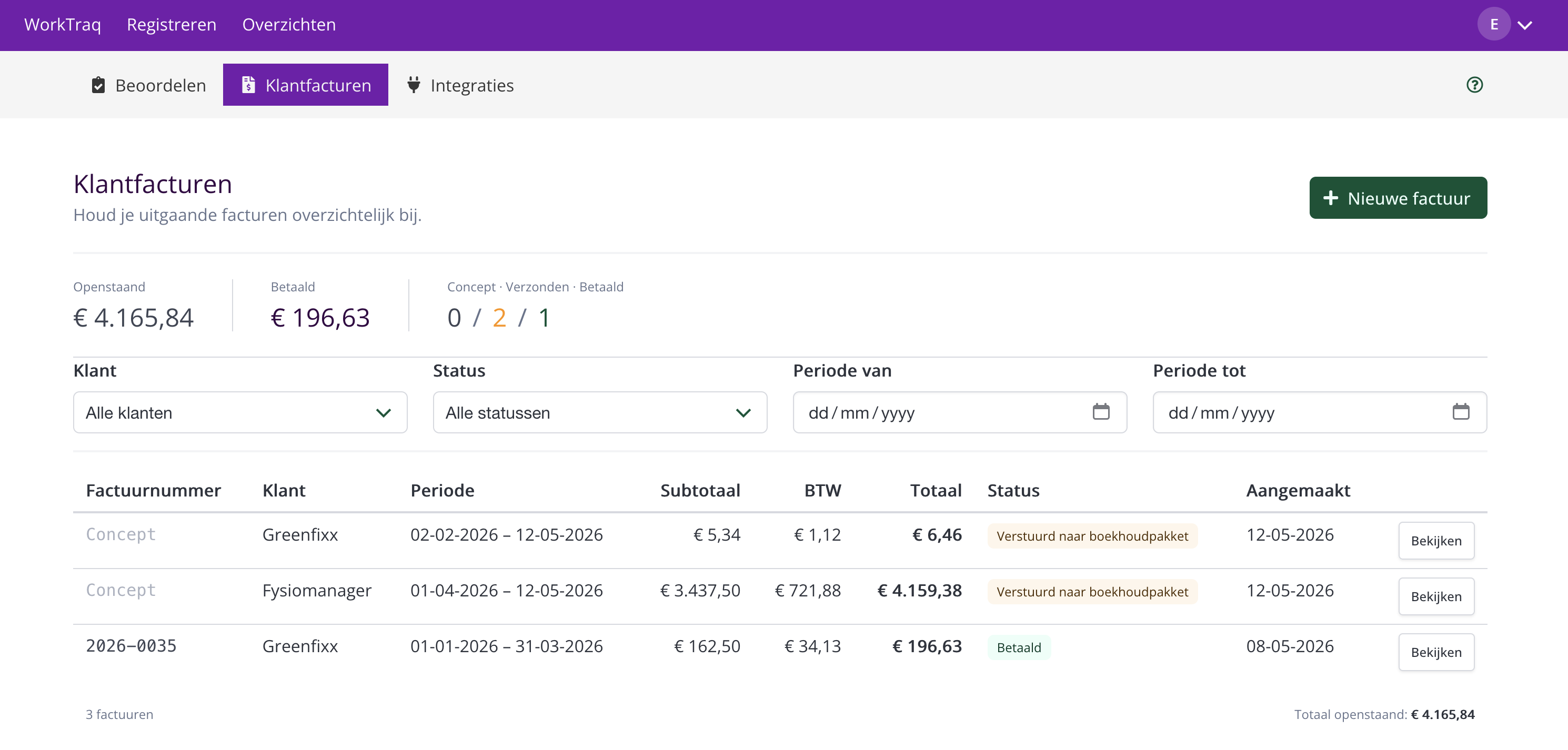Open calendar picker for Periode tot
1568x750 pixels.
pyautogui.click(x=1461, y=412)
